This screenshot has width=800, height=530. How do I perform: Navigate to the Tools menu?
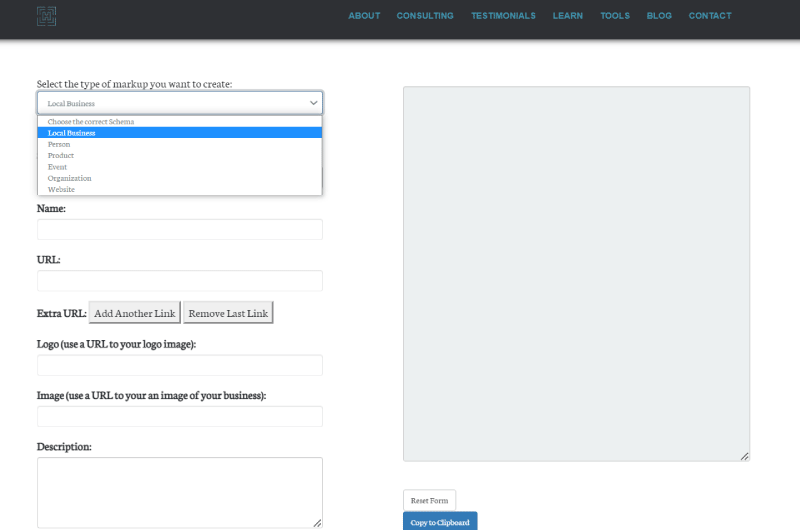[614, 16]
